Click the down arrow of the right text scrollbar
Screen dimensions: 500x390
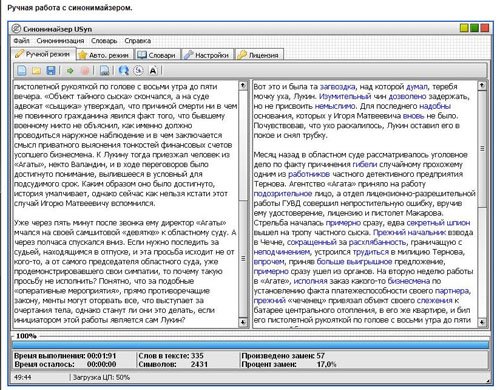point(482,322)
